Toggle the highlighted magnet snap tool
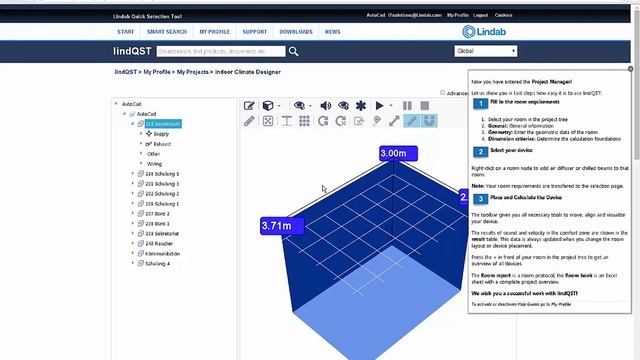Viewport: 640px width, 360px height. (x=429, y=121)
